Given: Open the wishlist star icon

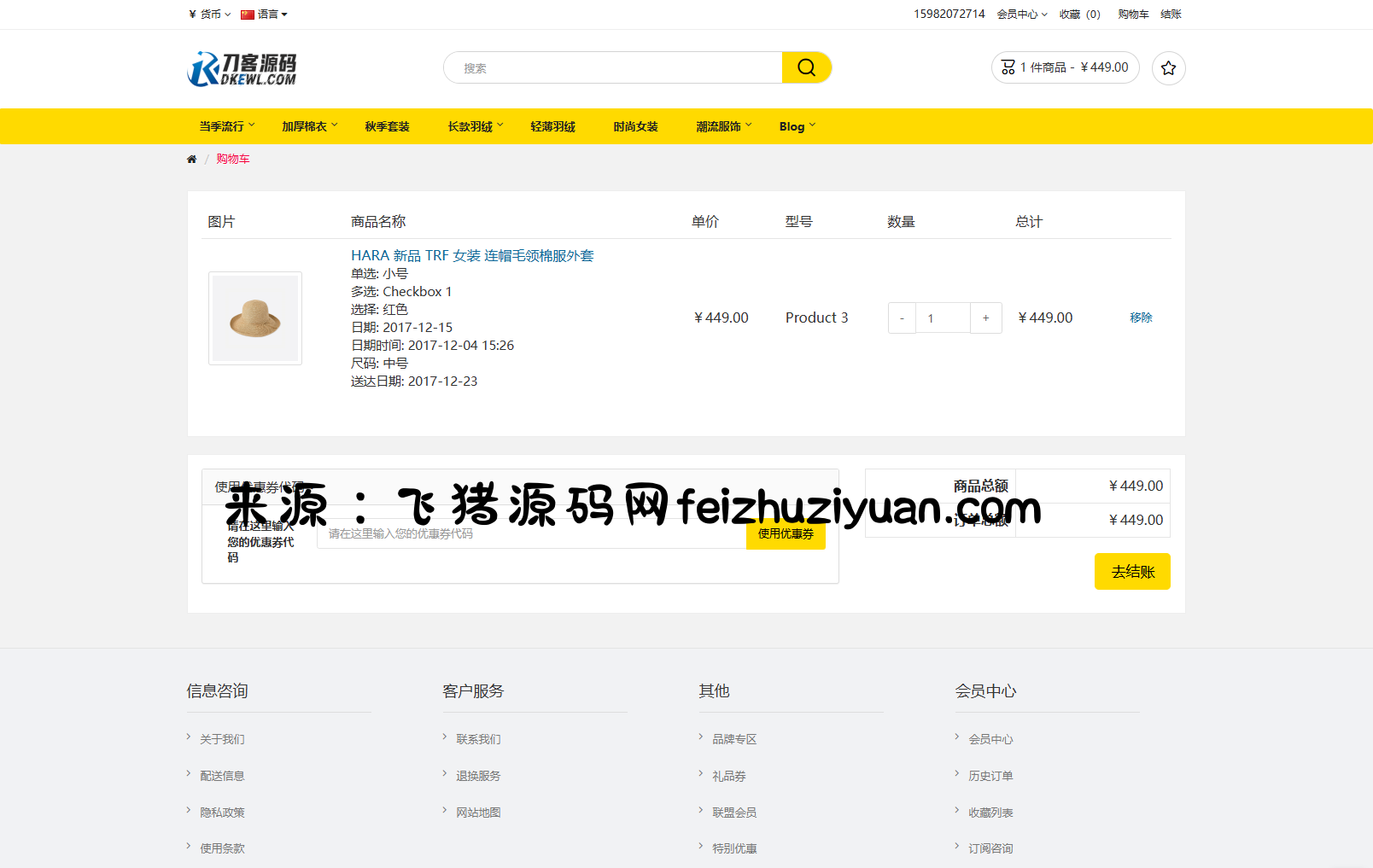Looking at the screenshot, I should pyautogui.click(x=1168, y=68).
